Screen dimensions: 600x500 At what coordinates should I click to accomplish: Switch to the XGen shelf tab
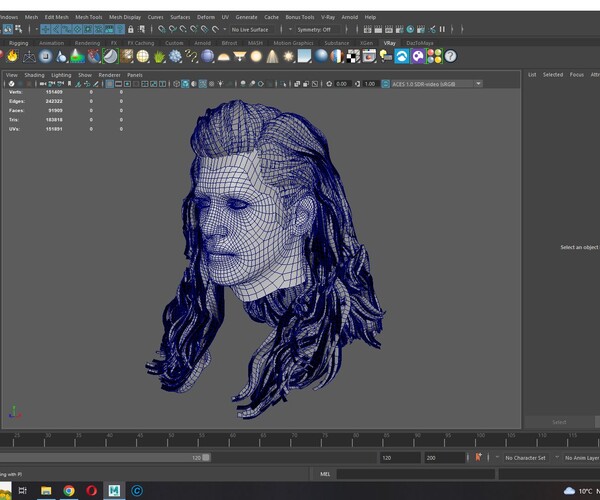(x=366, y=43)
